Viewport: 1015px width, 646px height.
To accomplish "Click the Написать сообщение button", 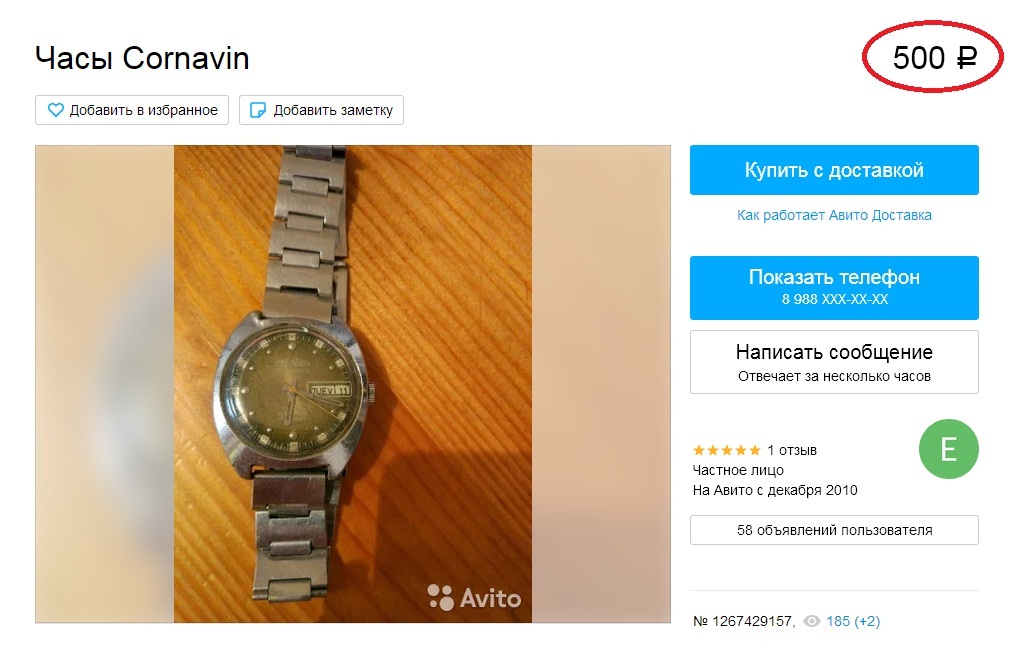I will [x=834, y=362].
